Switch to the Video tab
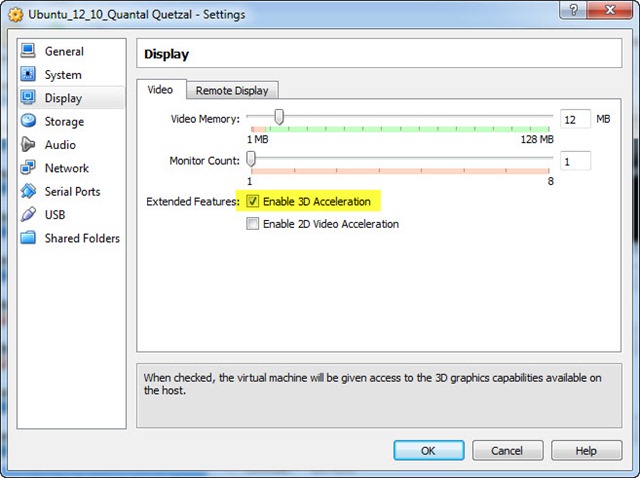 pyautogui.click(x=160, y=89)
